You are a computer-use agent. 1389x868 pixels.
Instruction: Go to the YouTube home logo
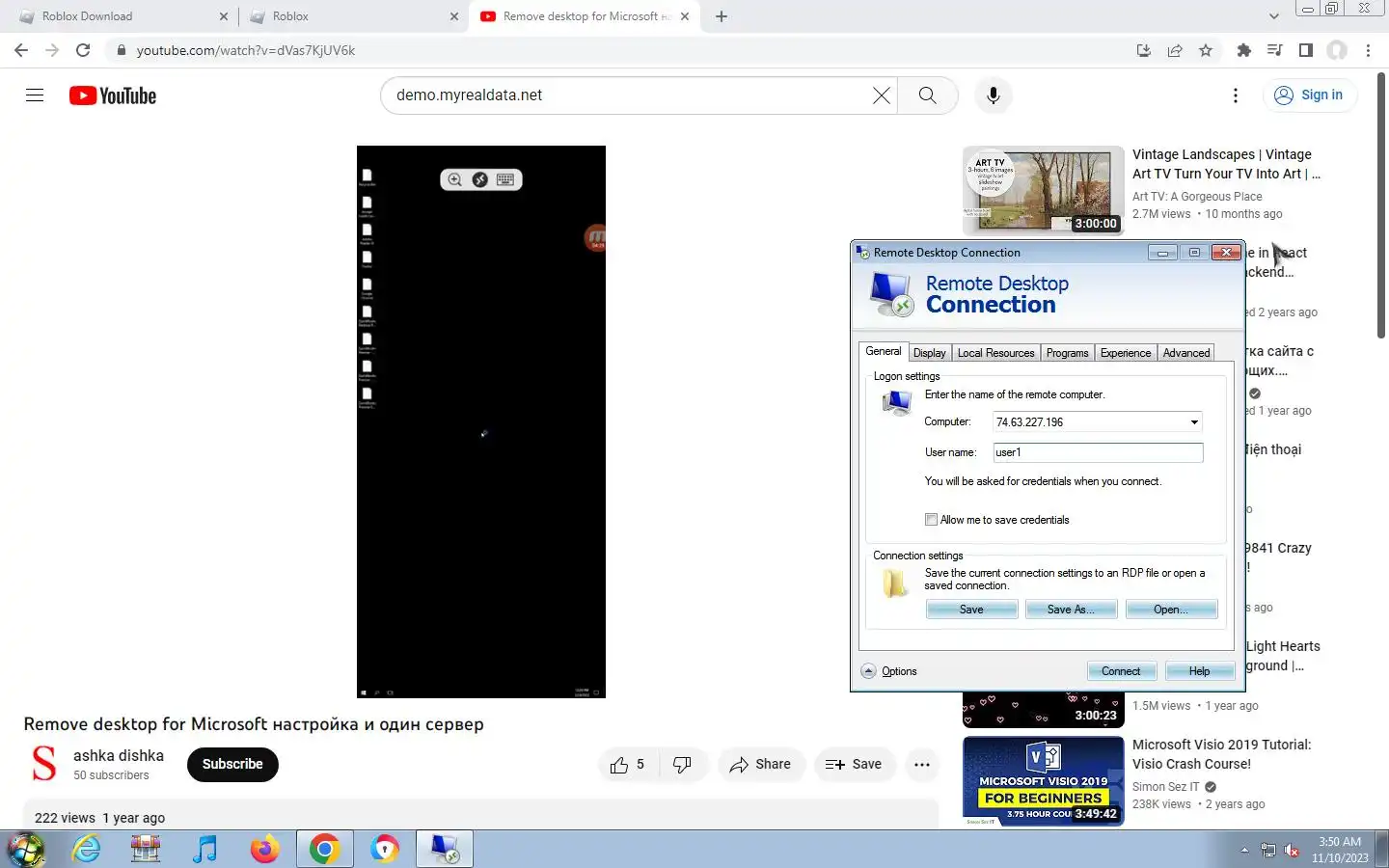pyautogui.click(x=113, y=95)
